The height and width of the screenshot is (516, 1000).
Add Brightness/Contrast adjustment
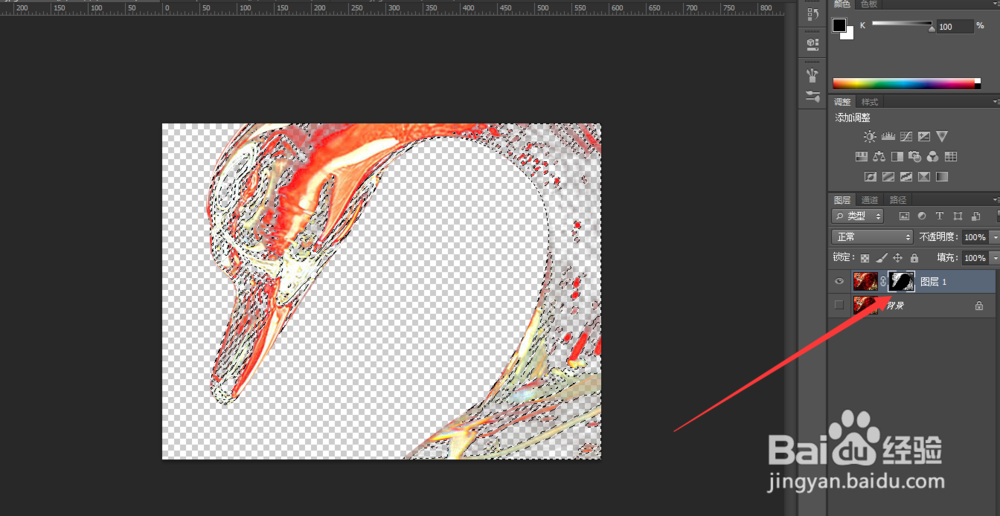click(x=870, y=136)
